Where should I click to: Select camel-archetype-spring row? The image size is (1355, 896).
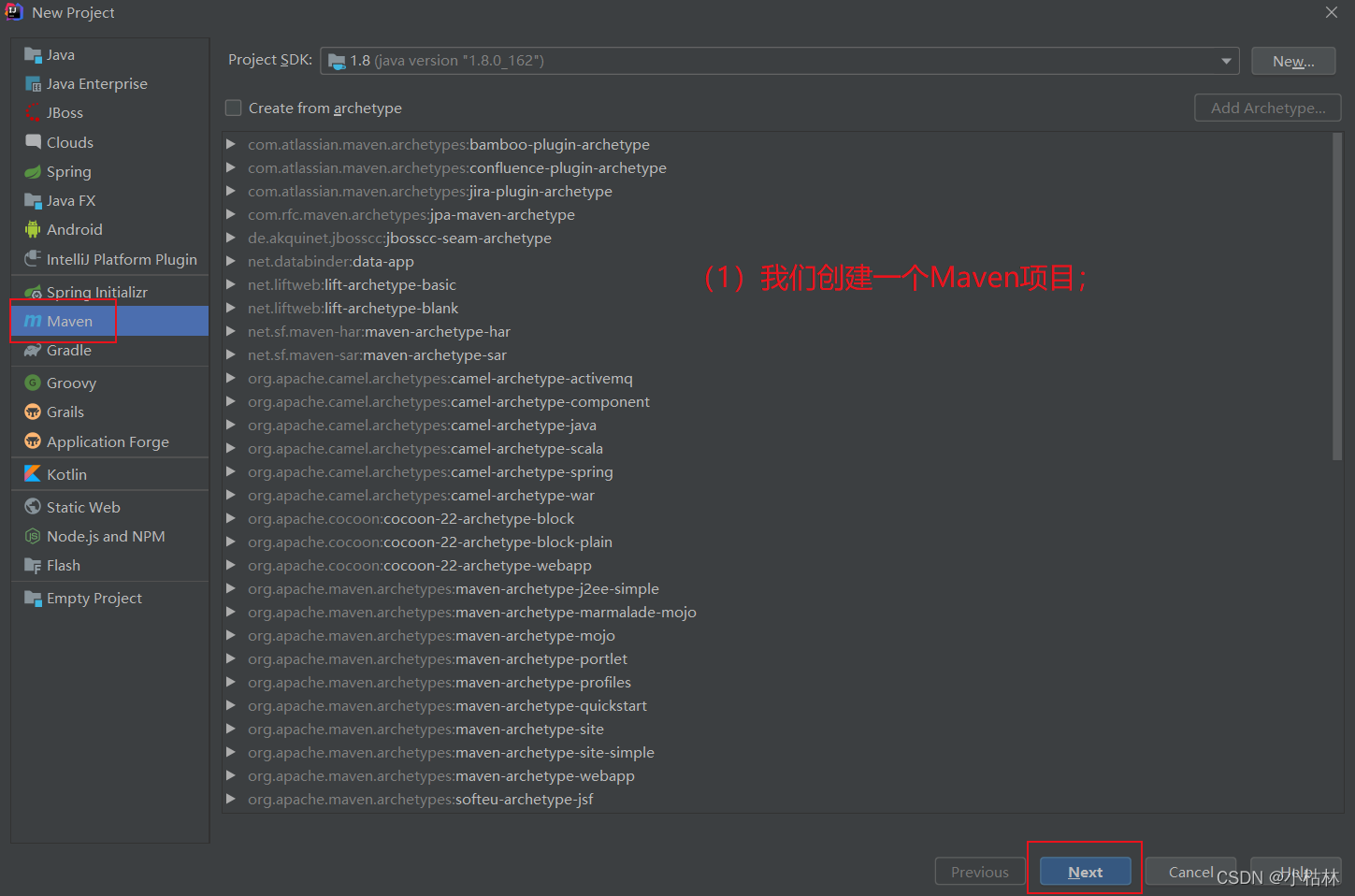click(x=776, y=472)
